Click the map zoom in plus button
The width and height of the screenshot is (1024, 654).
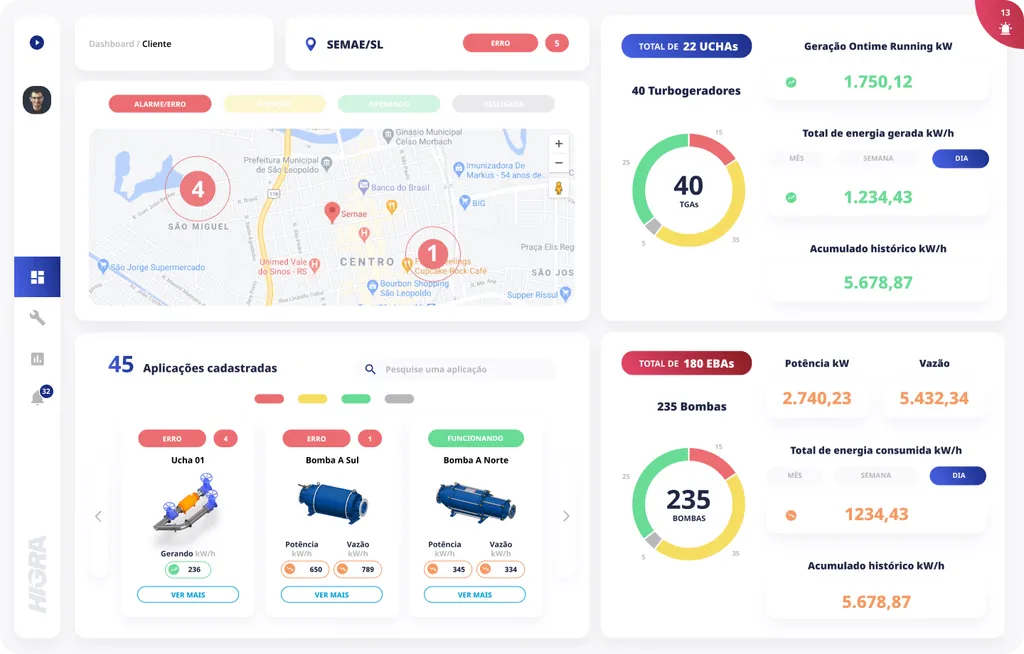tap(558, 144)
